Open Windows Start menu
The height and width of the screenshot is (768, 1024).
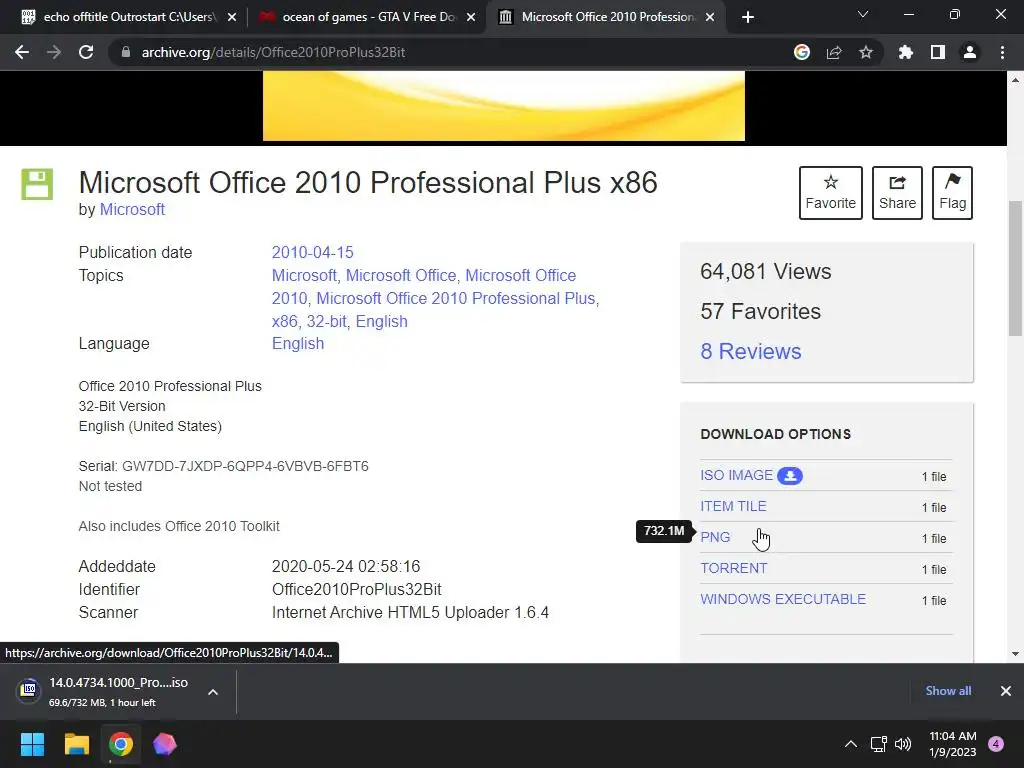pyautogui.click(x=32, y=744)
